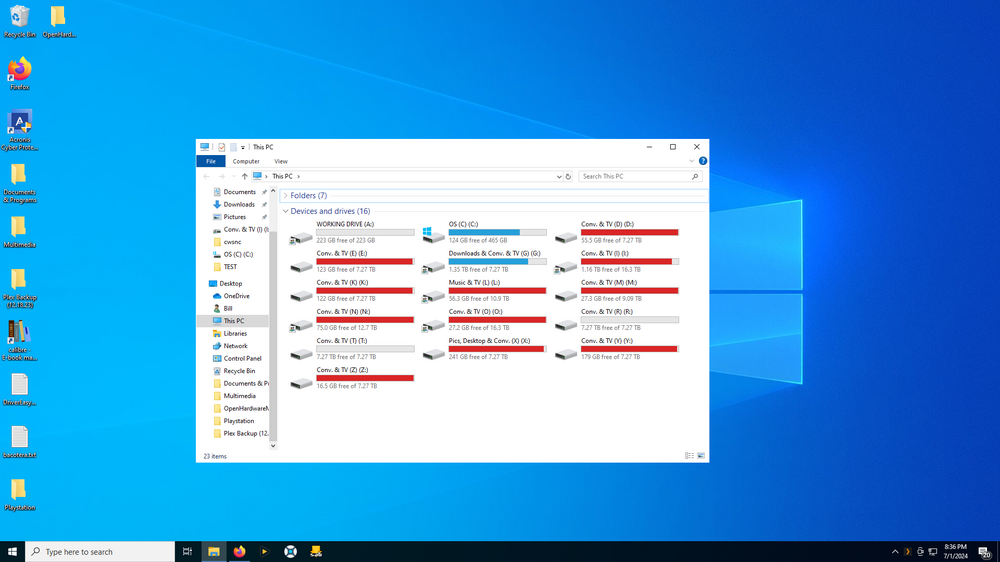Open Control Panel in navigation pane

[242, 359]
